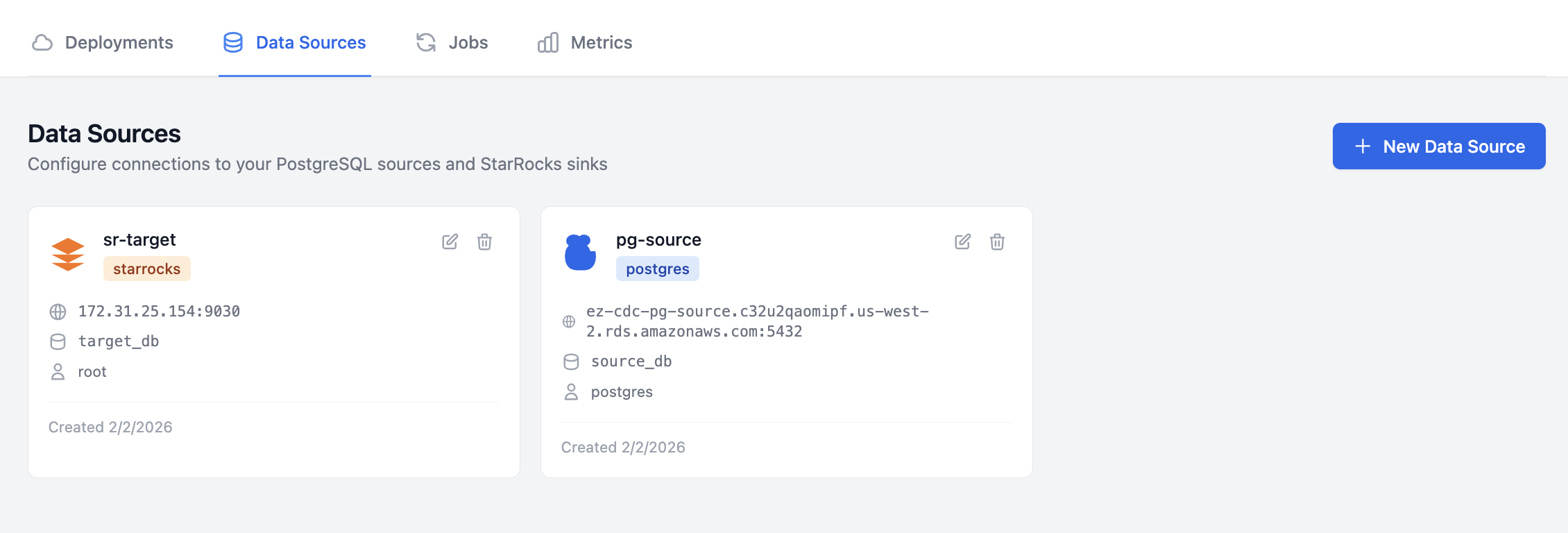Click the edit icon on pg-source card
Image resolution: width=1568 pixels, height=533 pixels.
[962, 242]
